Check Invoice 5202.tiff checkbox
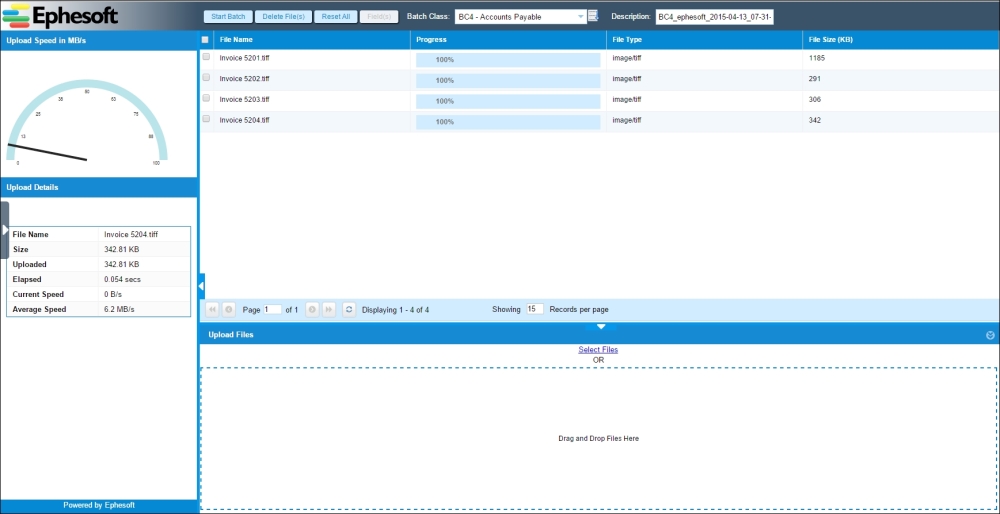The width and height of the screenshot is (1000, 514). pyautogui.click(x=206, y=77)
